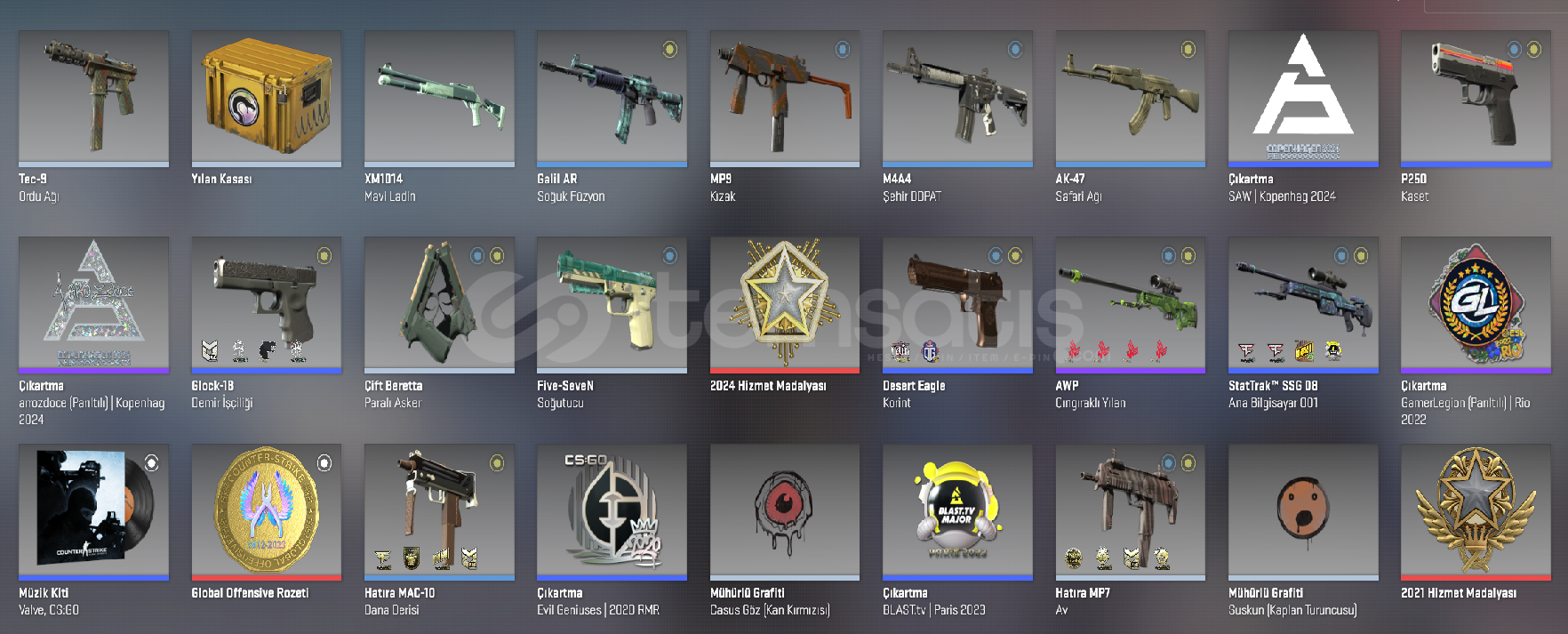Select the 2021 Hizmet Madalyası medal
1568x634 pixels.
point(1476,512)
